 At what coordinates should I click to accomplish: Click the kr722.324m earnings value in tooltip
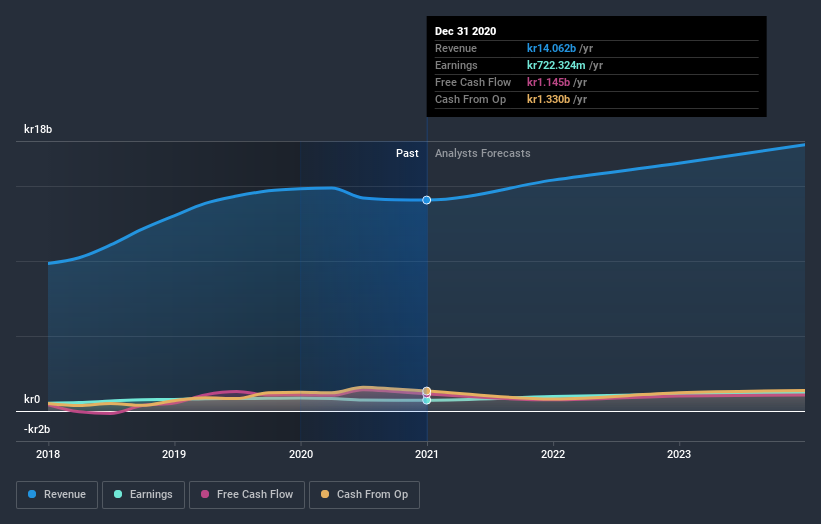pyautogui.click(x=556, y=65)
